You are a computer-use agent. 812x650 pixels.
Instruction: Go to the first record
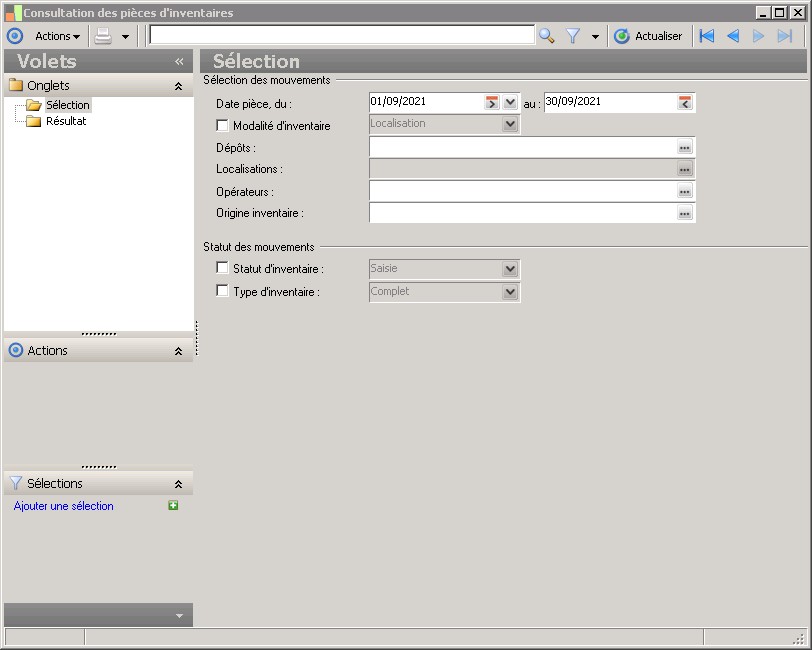(x=707, y=36)
